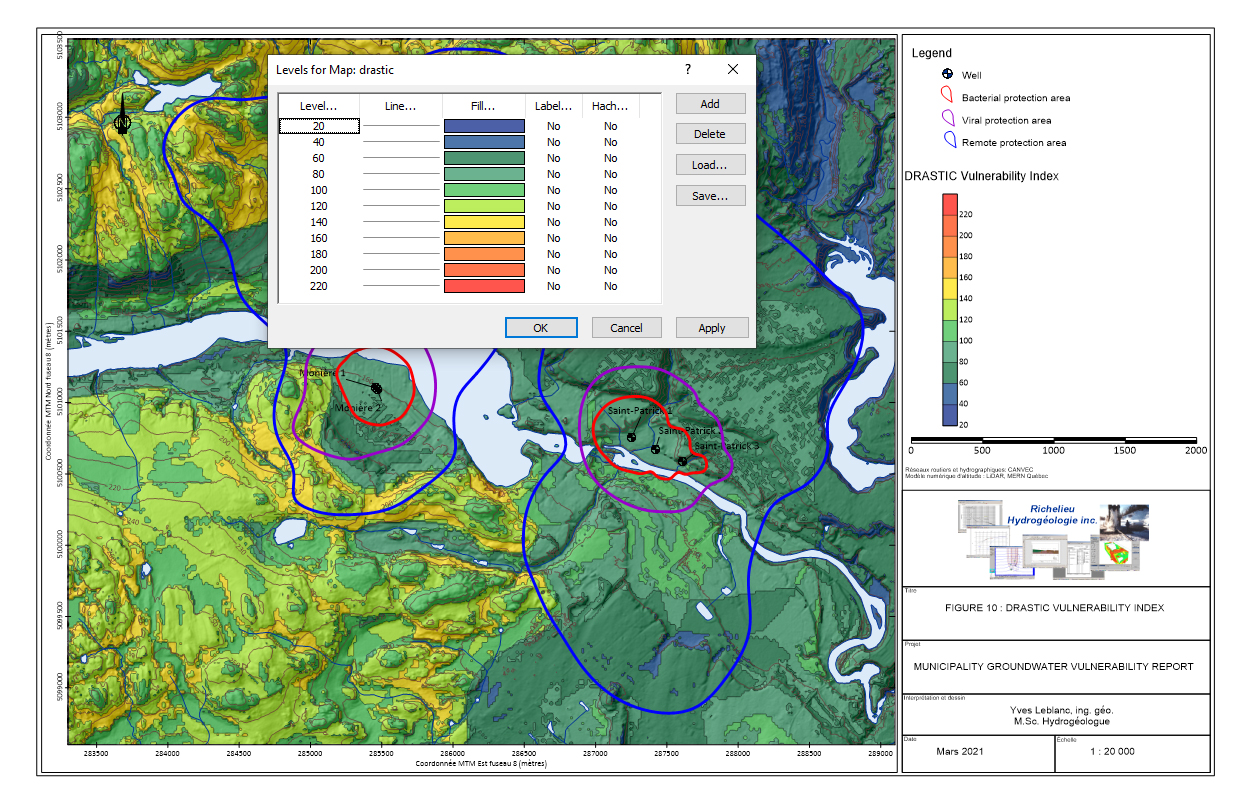Viewport: 1258px width, 791px height.
Task: Apply the level changes
Action: pos(711,327)
